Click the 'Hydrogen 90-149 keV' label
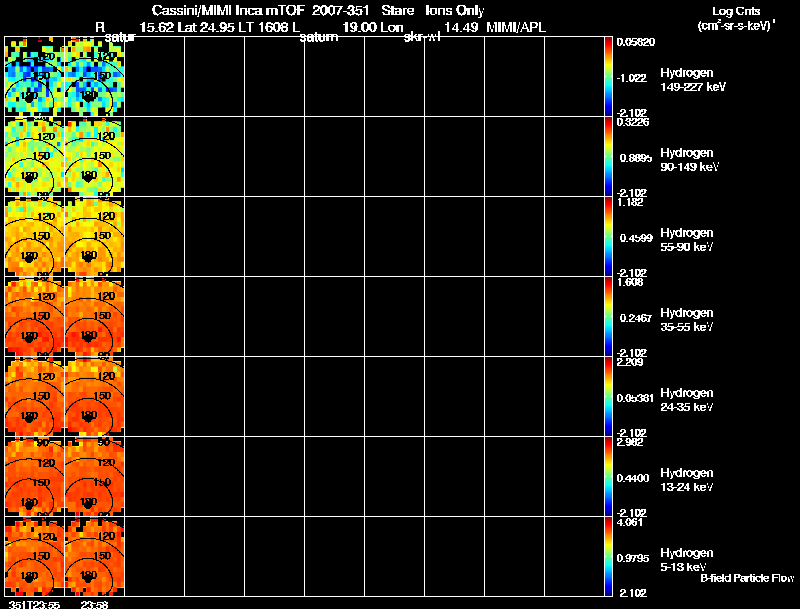Viewport: 800px width, 609px height. tap(690, 160)
